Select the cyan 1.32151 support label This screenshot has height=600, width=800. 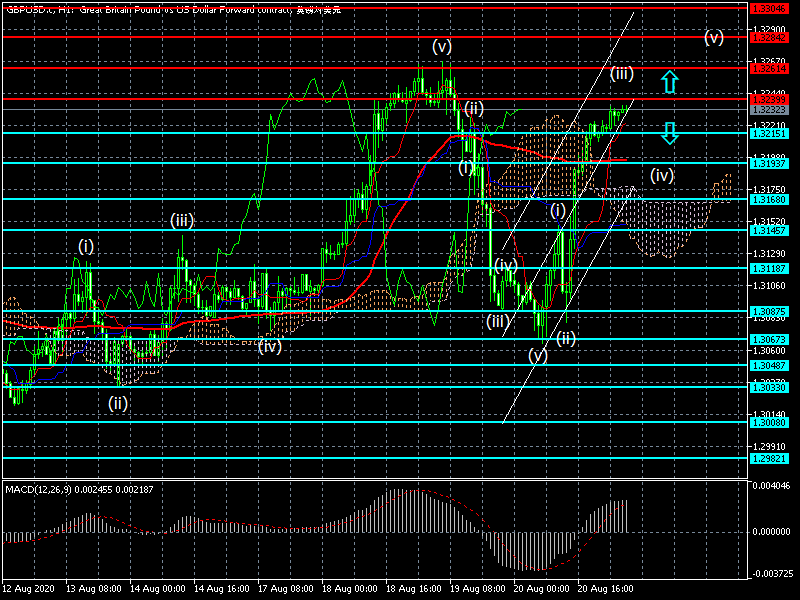coord(768,133)
